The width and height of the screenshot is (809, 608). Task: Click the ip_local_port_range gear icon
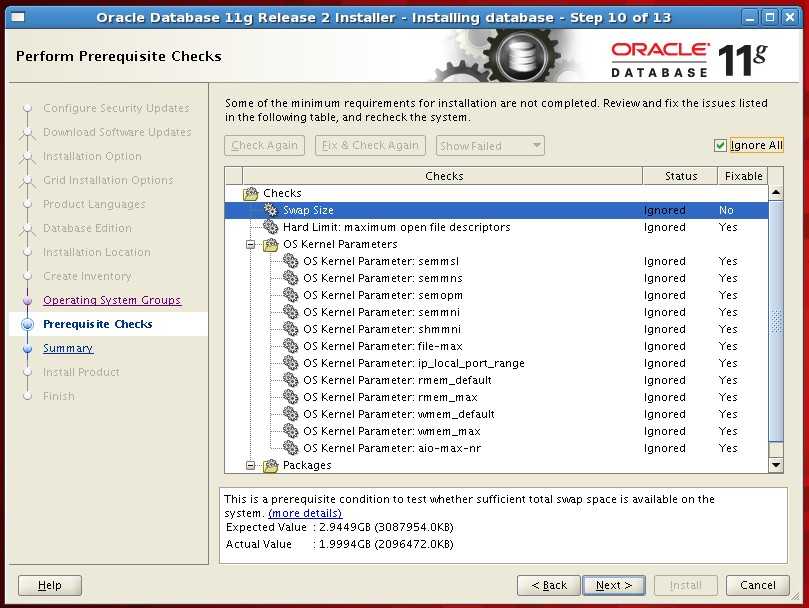tap(290, 363)
